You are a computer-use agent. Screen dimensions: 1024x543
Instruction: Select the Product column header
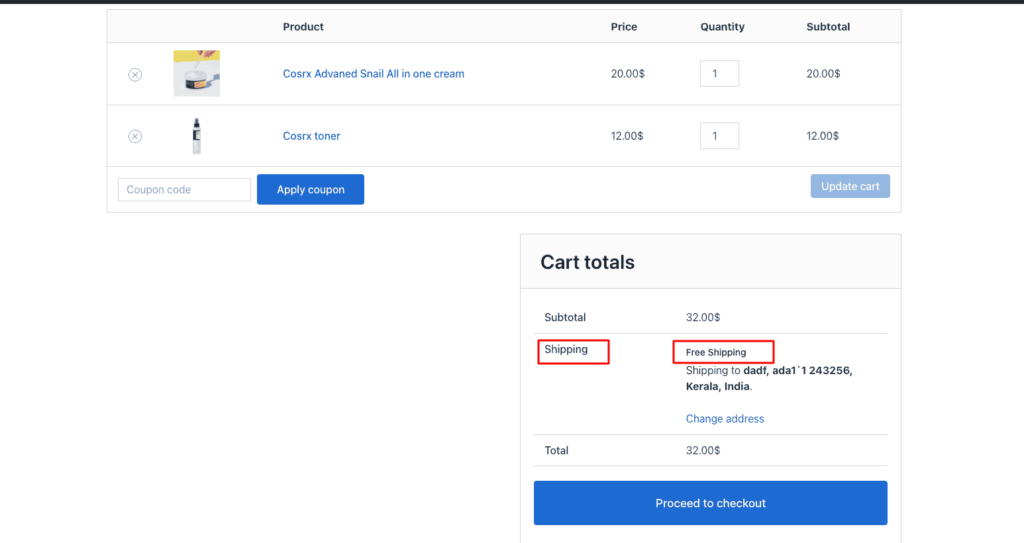pos(303,27)
